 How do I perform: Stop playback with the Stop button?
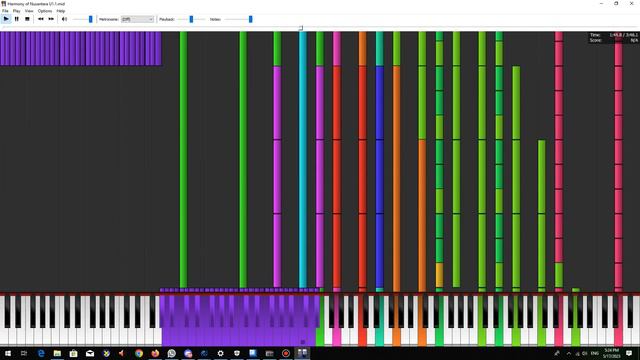pyautogui.click(x=27, y=19)
